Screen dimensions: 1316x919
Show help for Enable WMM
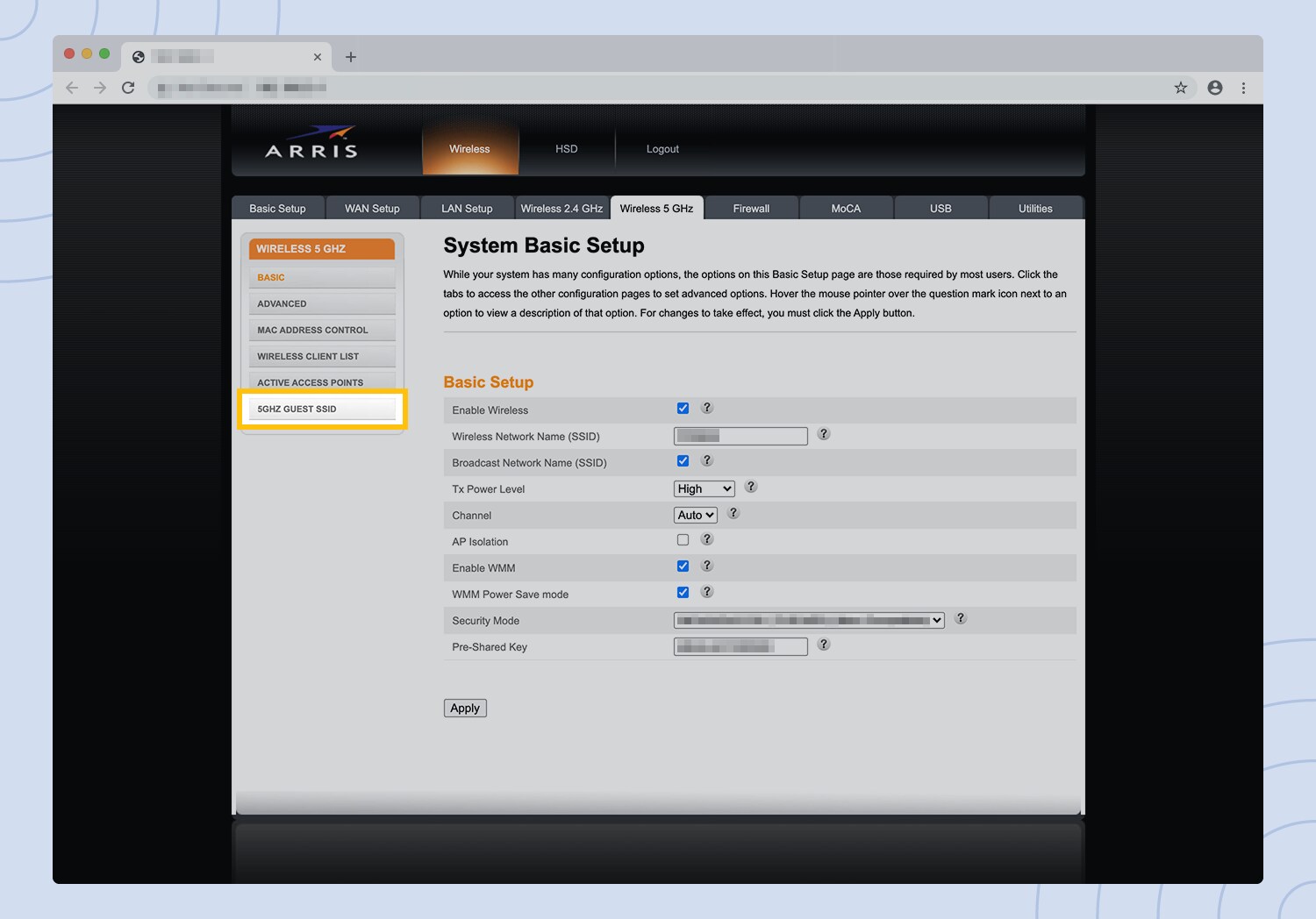707,566
